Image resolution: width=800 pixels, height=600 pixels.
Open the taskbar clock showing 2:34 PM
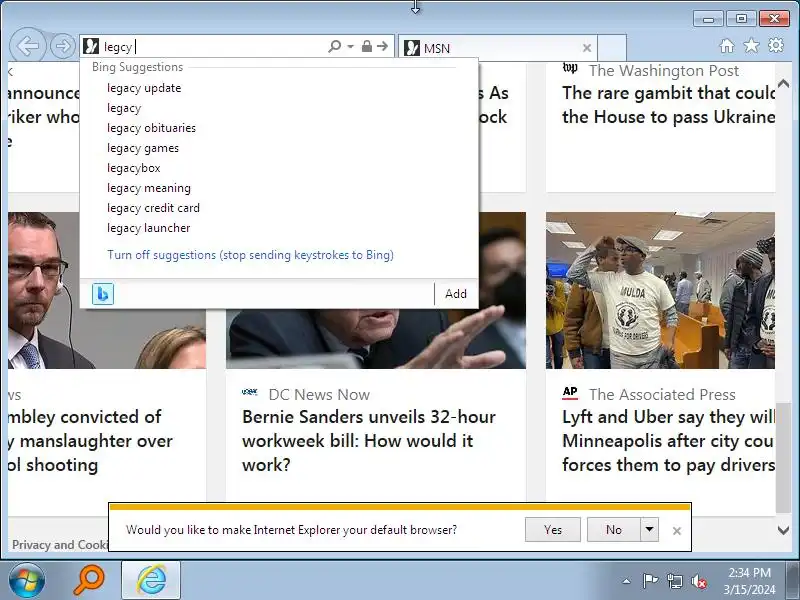pyautogui.click(x=749, y=581)
